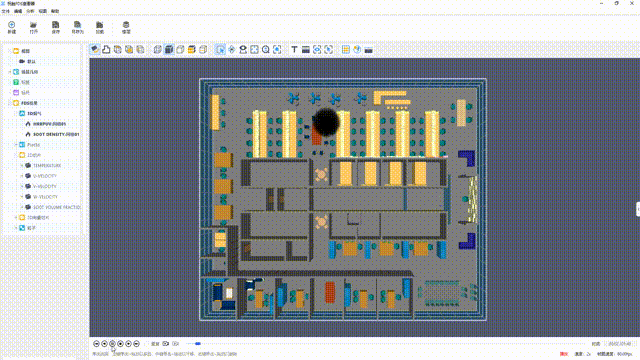Image resolution: width=640 pixels, height=360 pixels.
Task: Click the video record icon in playback bar
Action: point(176,344)
